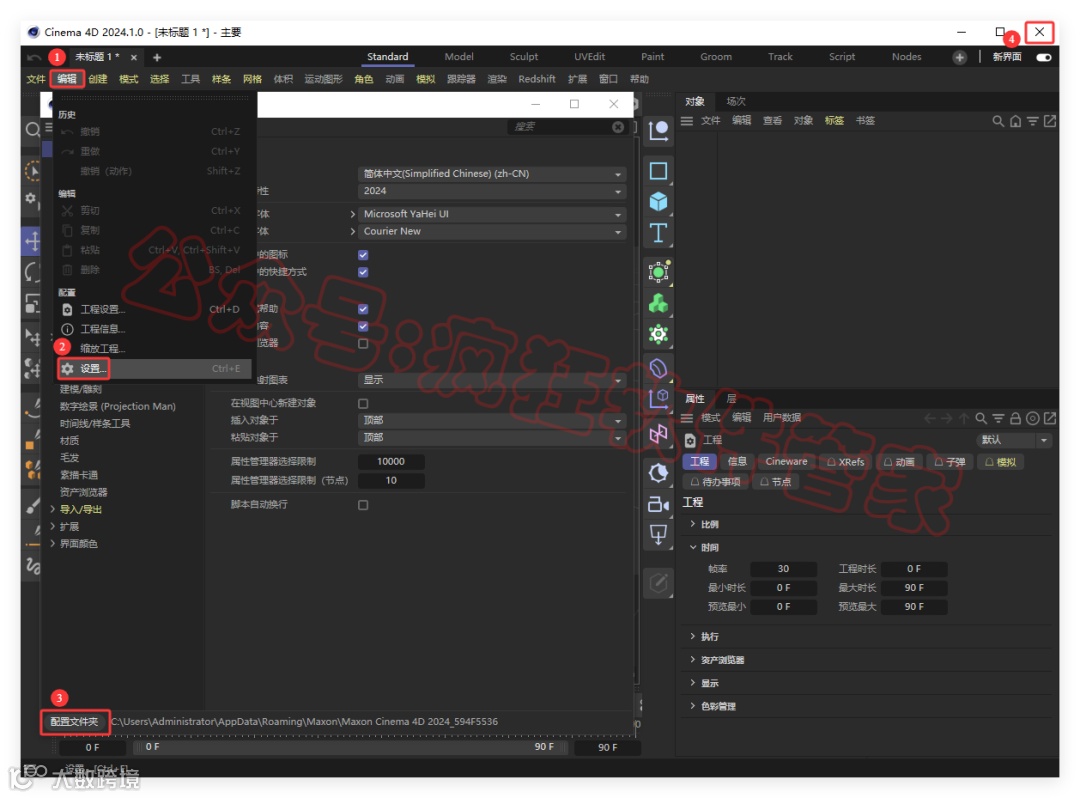Expand Microsoft YaHei UI font options chevron
This screenshot has height=798, width=1080.
353,214
